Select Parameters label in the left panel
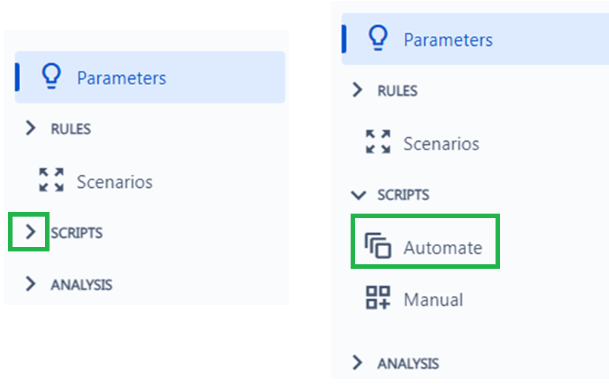The height and width of the screenshot is (384, 609). (122, 78)
